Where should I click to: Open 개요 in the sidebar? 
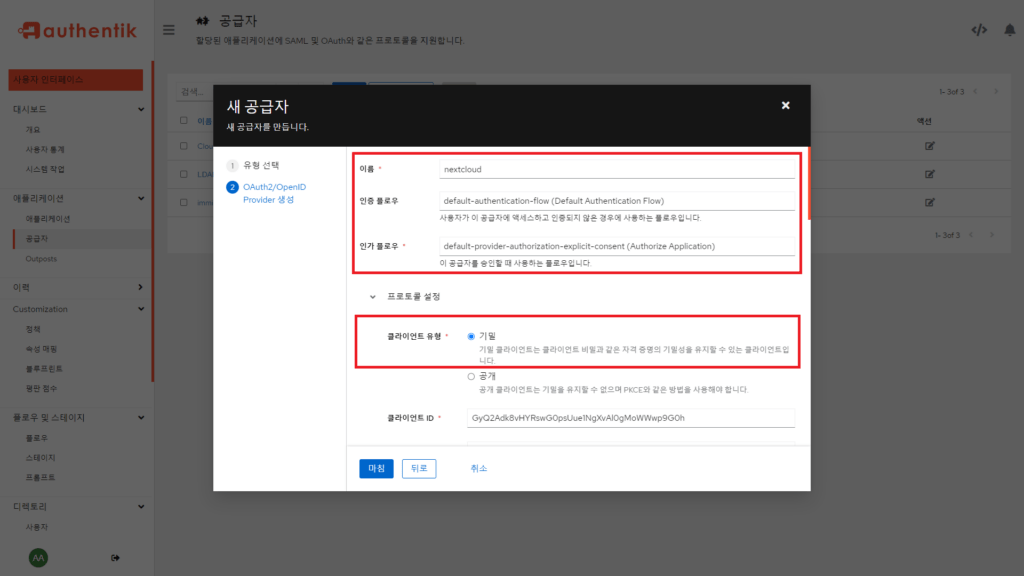[33, 129]
